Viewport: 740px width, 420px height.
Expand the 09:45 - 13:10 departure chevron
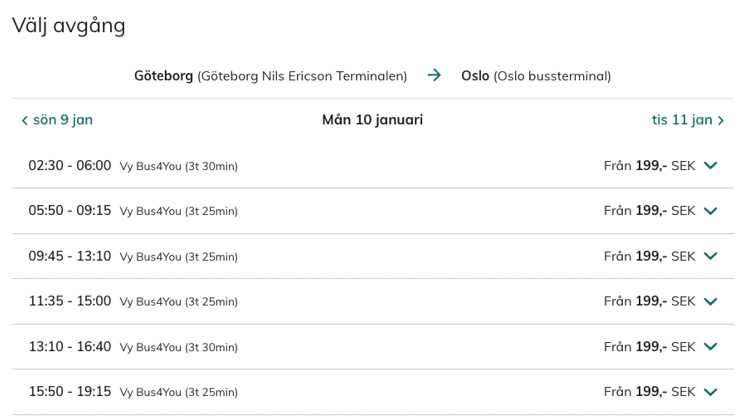coord(710,256)
